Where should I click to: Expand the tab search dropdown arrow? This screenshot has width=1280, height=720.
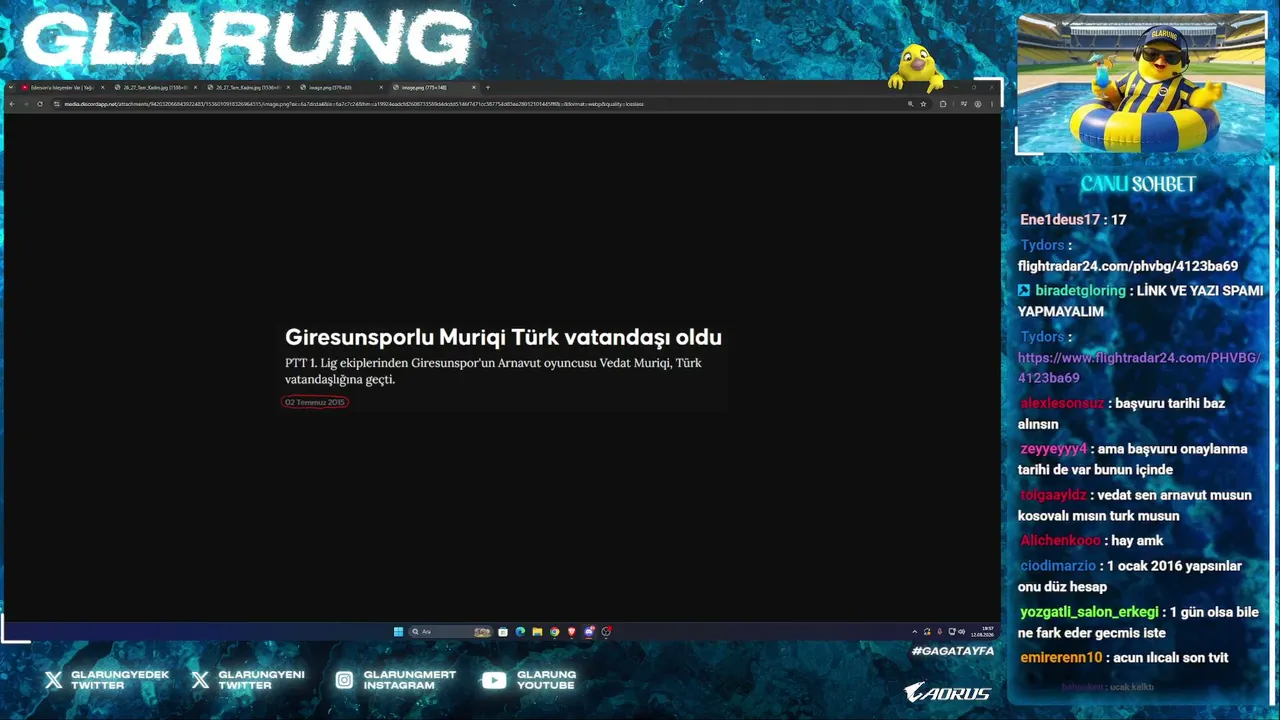tap(11, 88)
